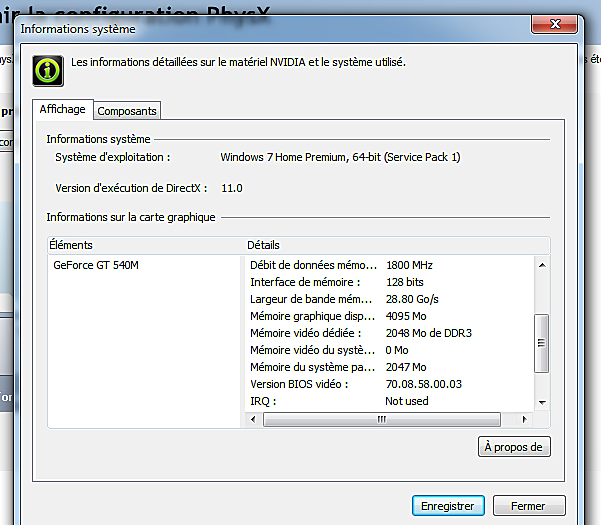Screen dimensions: 601x525
Task: Click the Version d'exécution de DirectX label
Action: (x=131, y=188)
